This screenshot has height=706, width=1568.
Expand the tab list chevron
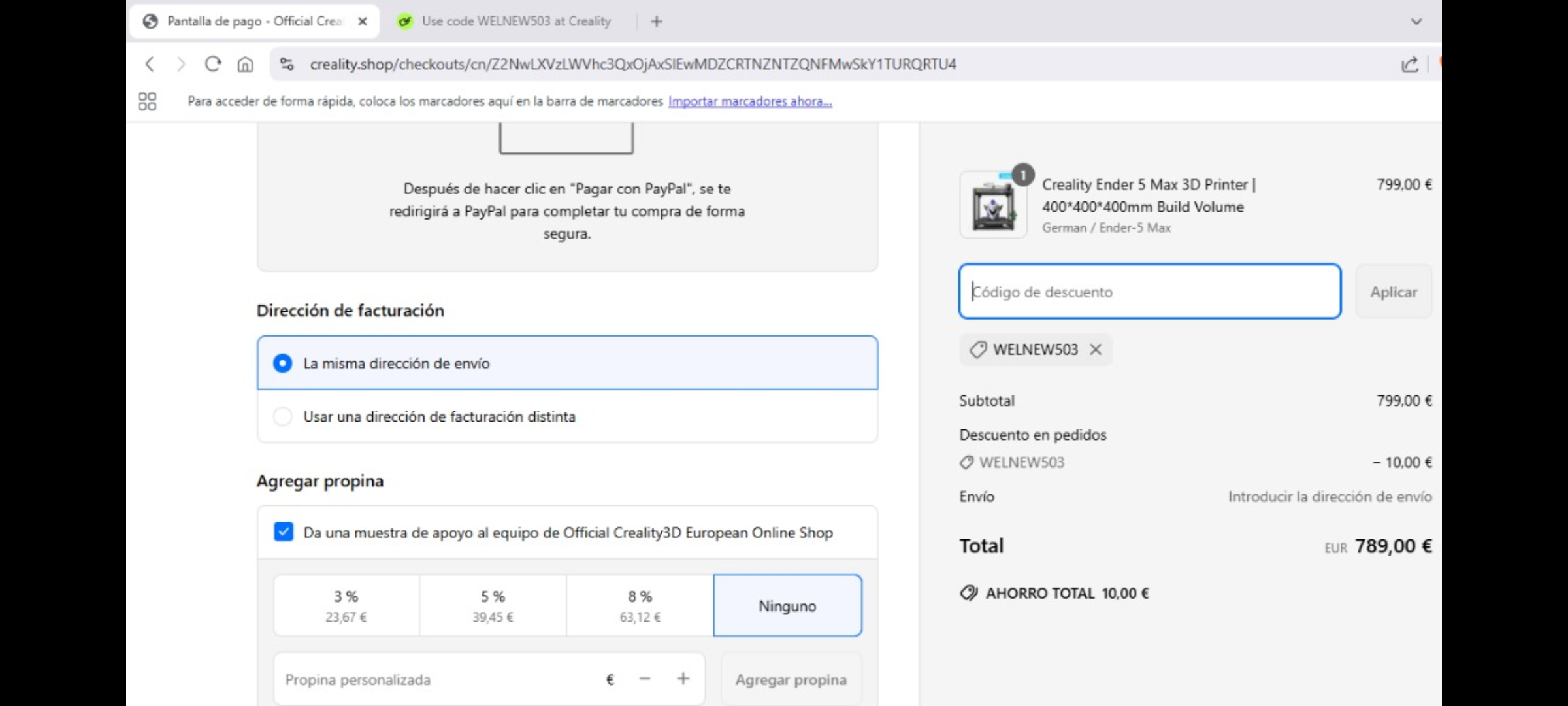tap(1416, 22)
